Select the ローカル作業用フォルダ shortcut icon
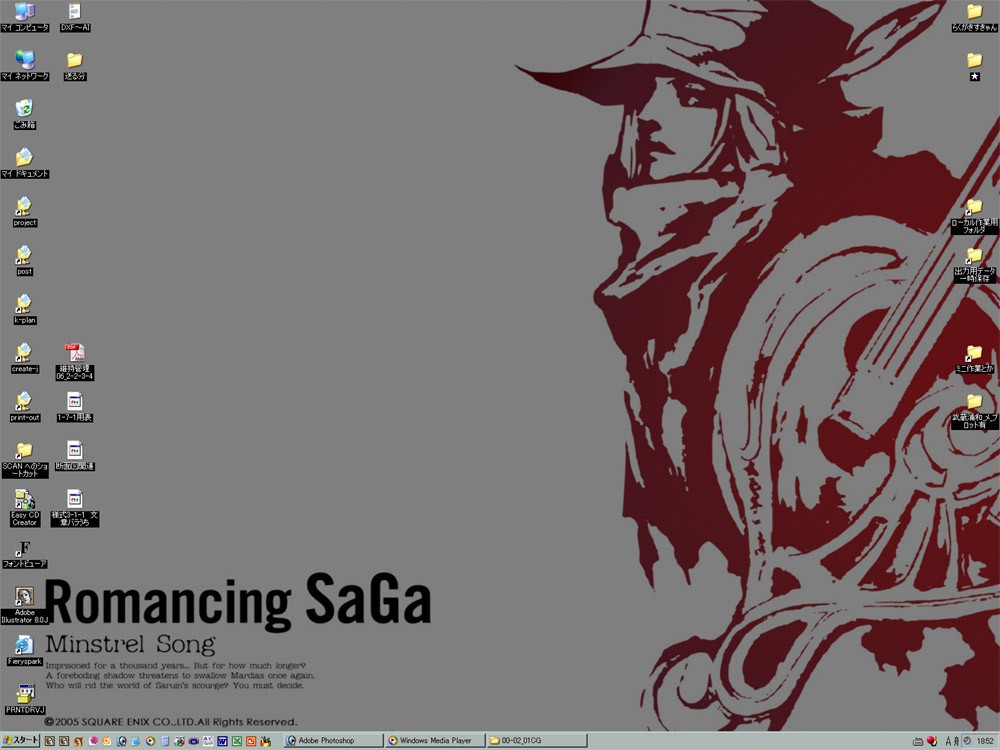The image size is (1000, 750). (974, 216)
